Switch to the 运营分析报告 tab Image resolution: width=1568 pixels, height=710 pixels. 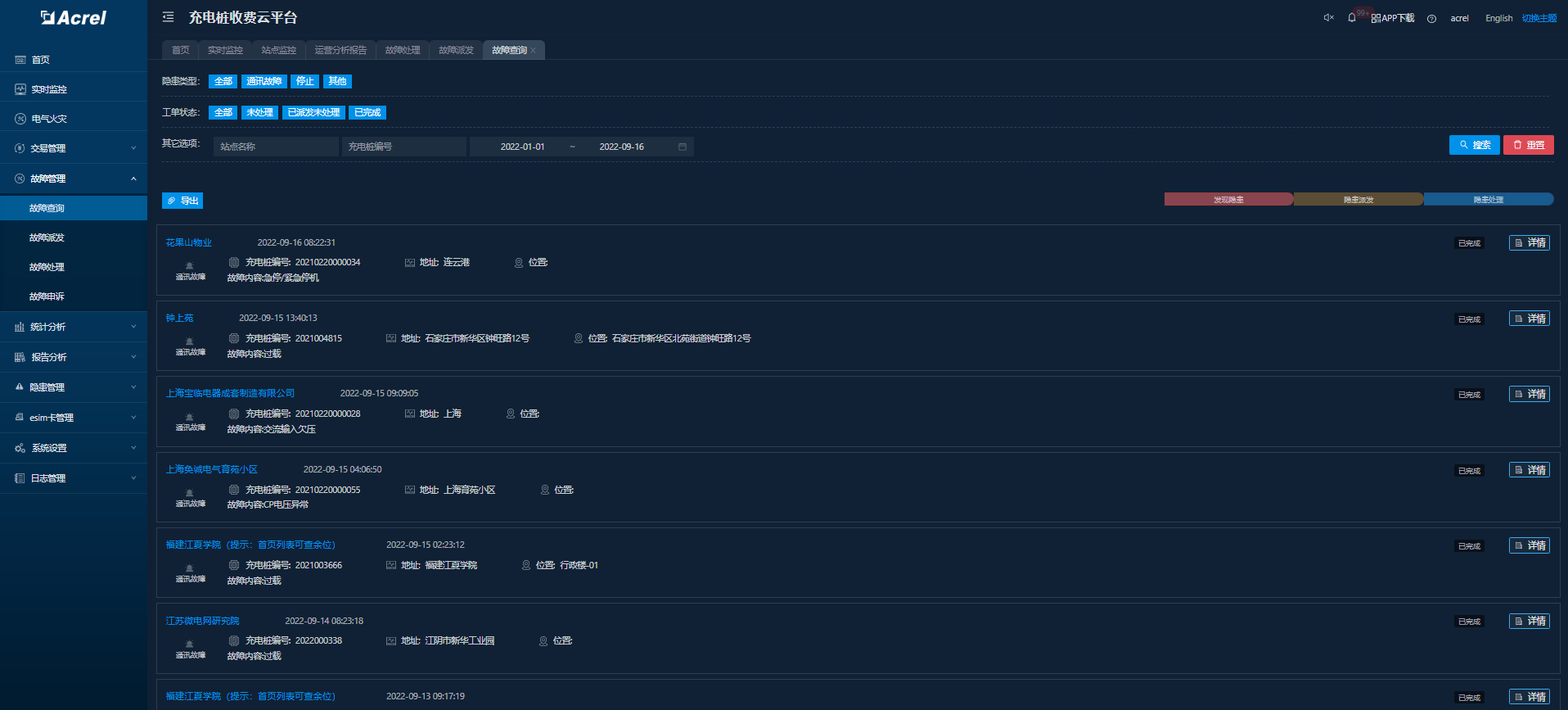click(x=340, y=50)
